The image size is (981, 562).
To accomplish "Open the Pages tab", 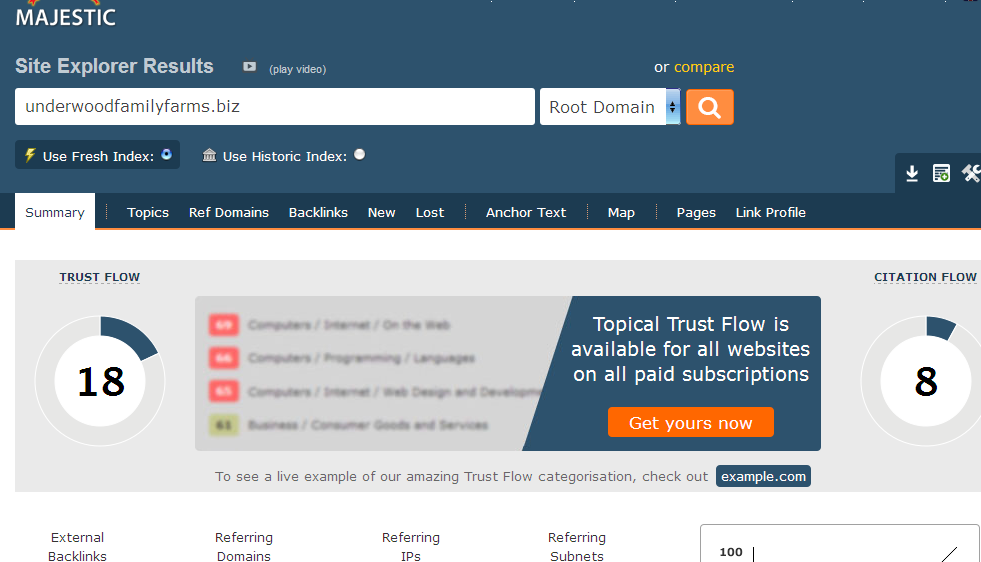I will click(696, 213).
